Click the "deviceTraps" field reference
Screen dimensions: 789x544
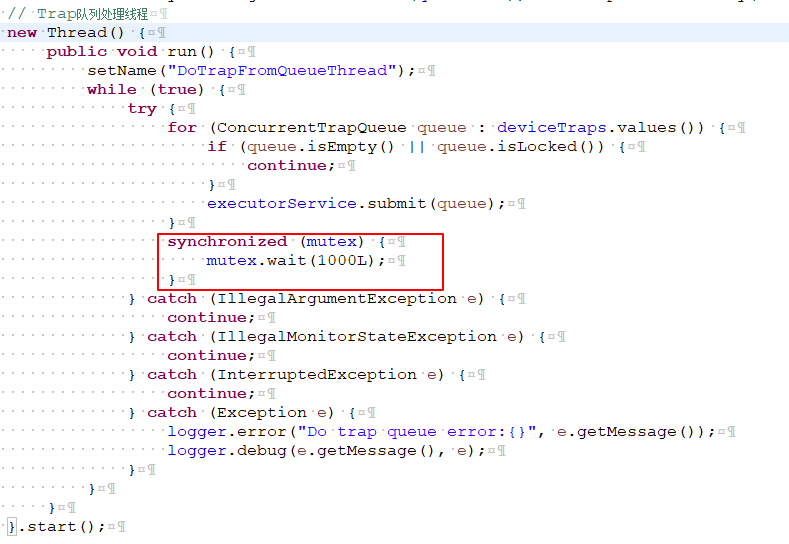click(x=551, y=128)
